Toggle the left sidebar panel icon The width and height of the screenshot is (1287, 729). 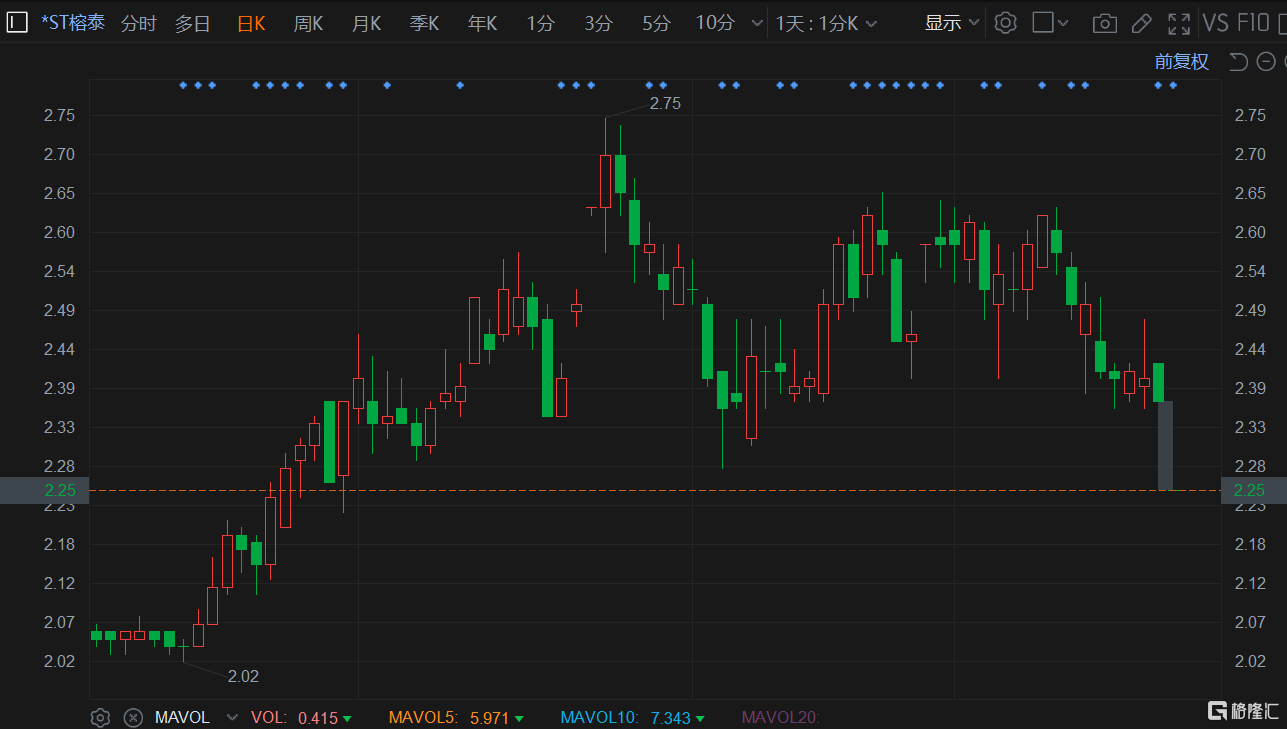click(17, 22)
